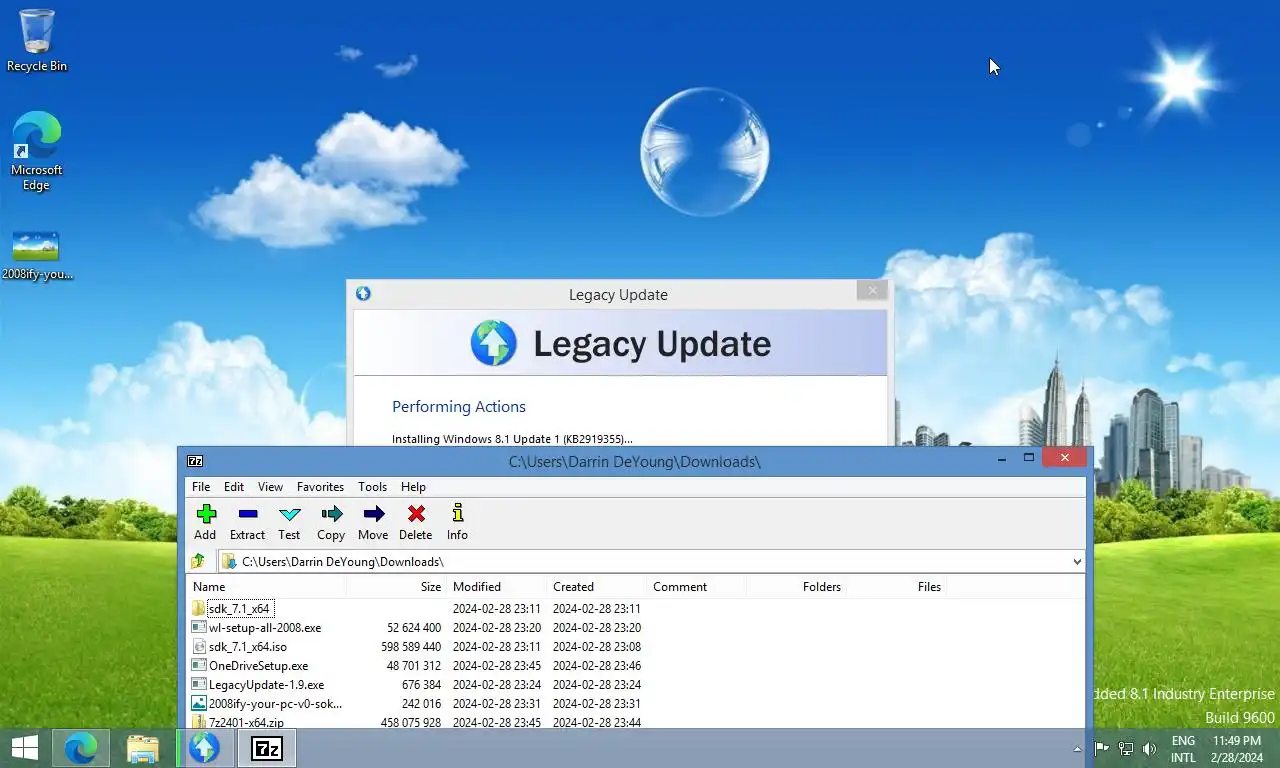
Task: Select LegacyUpdate-1.9.exe in the list
Action: click(266, 684)
